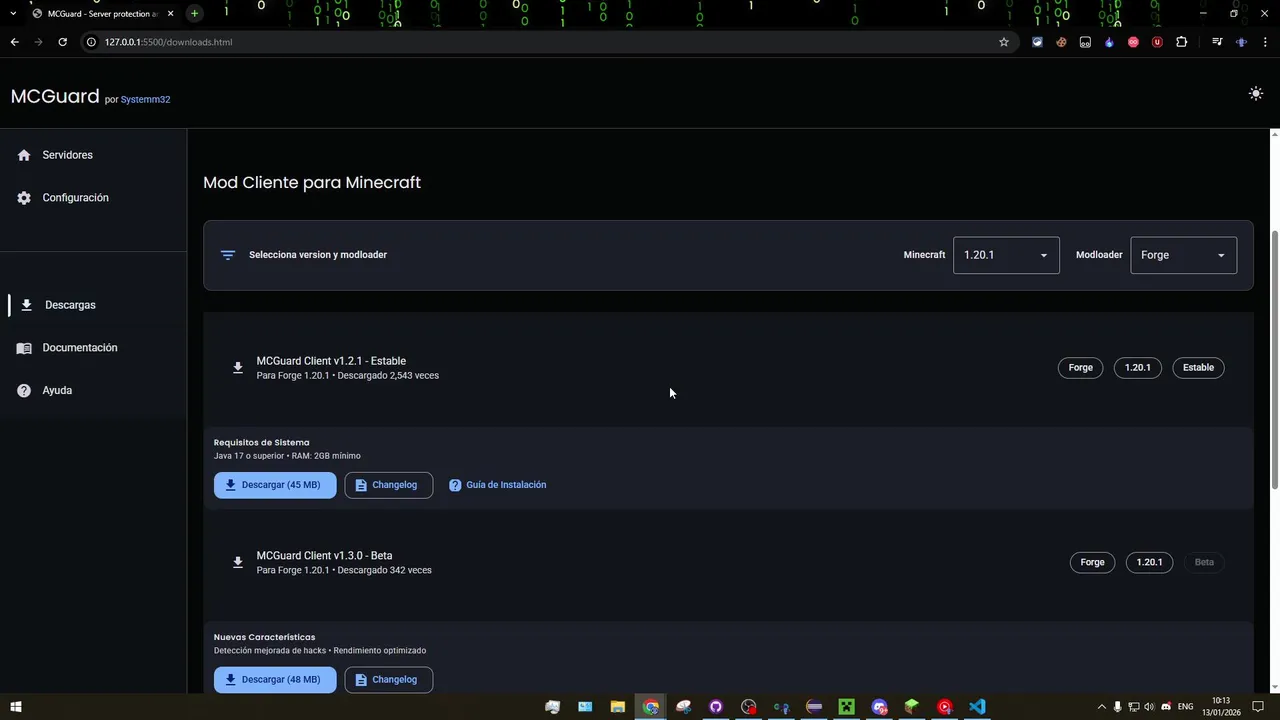
Task: Open Chrome from the taskbar
Action: 651,707
